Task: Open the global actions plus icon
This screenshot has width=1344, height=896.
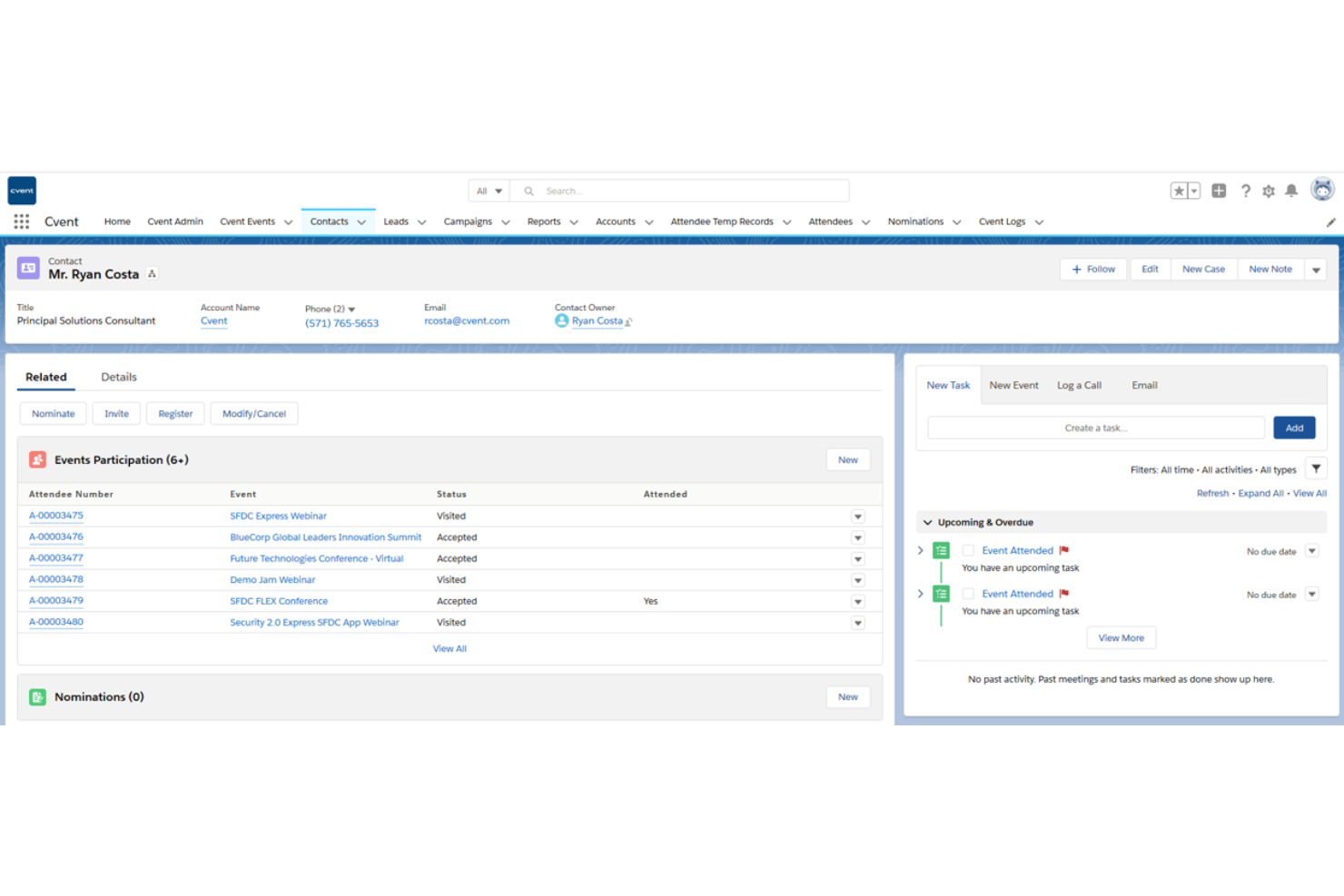Action: coord(1218,191)
